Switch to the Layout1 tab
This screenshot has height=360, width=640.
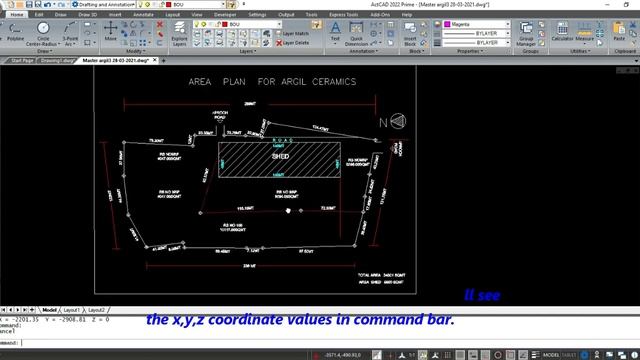(x=71, y=310)
